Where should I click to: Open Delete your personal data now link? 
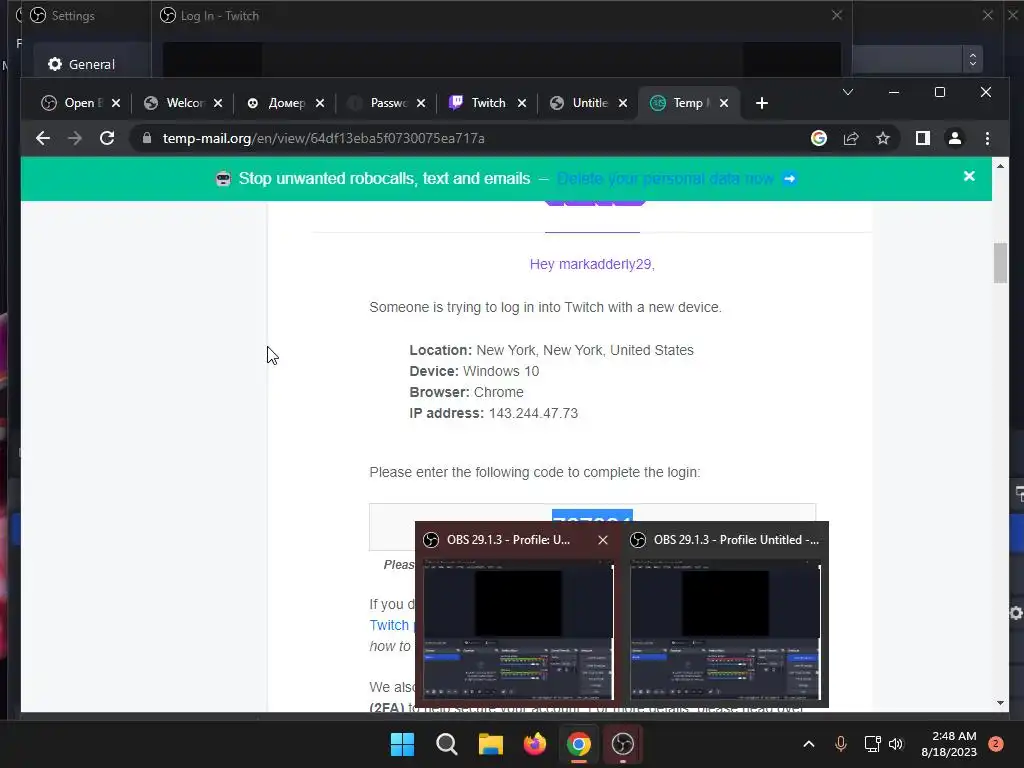pyautogui.click(x=665, y=178)
